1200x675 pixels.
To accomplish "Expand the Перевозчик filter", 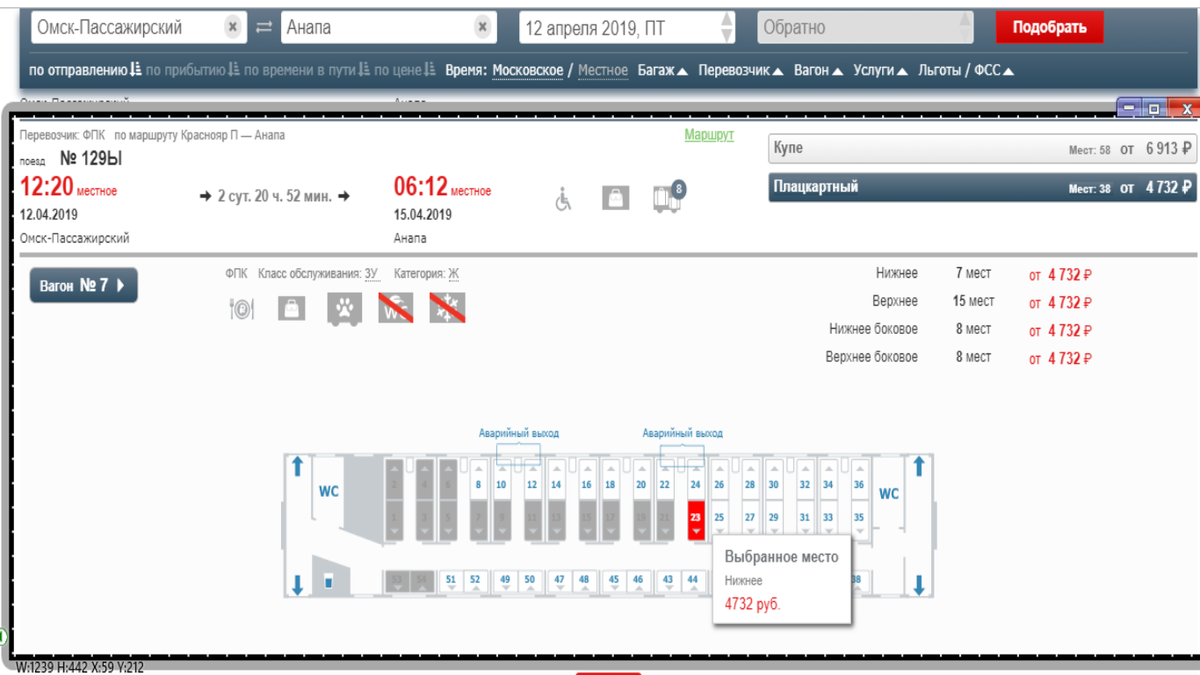I will click(x=741, y=70).
